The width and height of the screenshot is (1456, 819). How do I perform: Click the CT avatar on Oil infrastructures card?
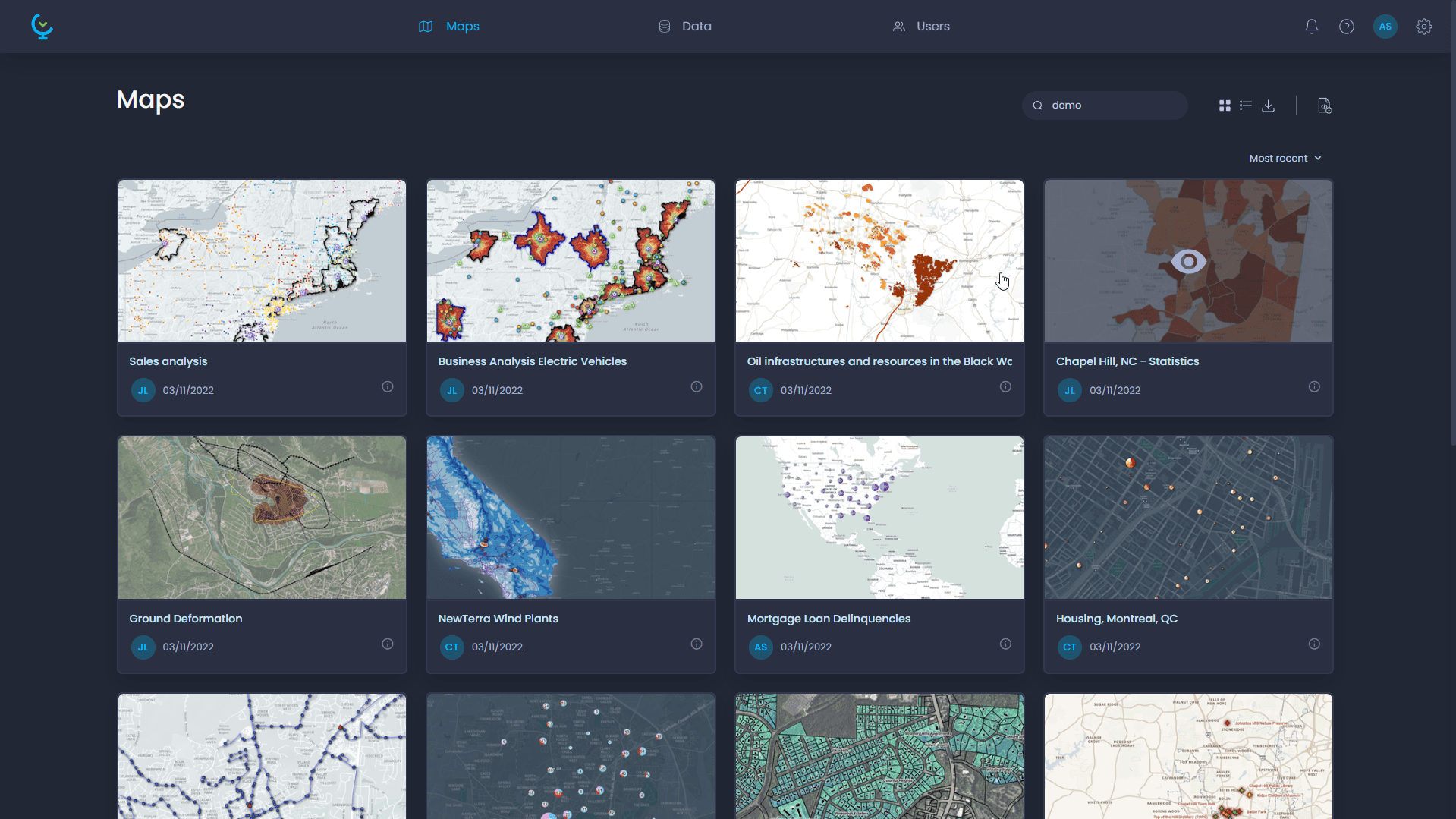click(x=760, y=391)
